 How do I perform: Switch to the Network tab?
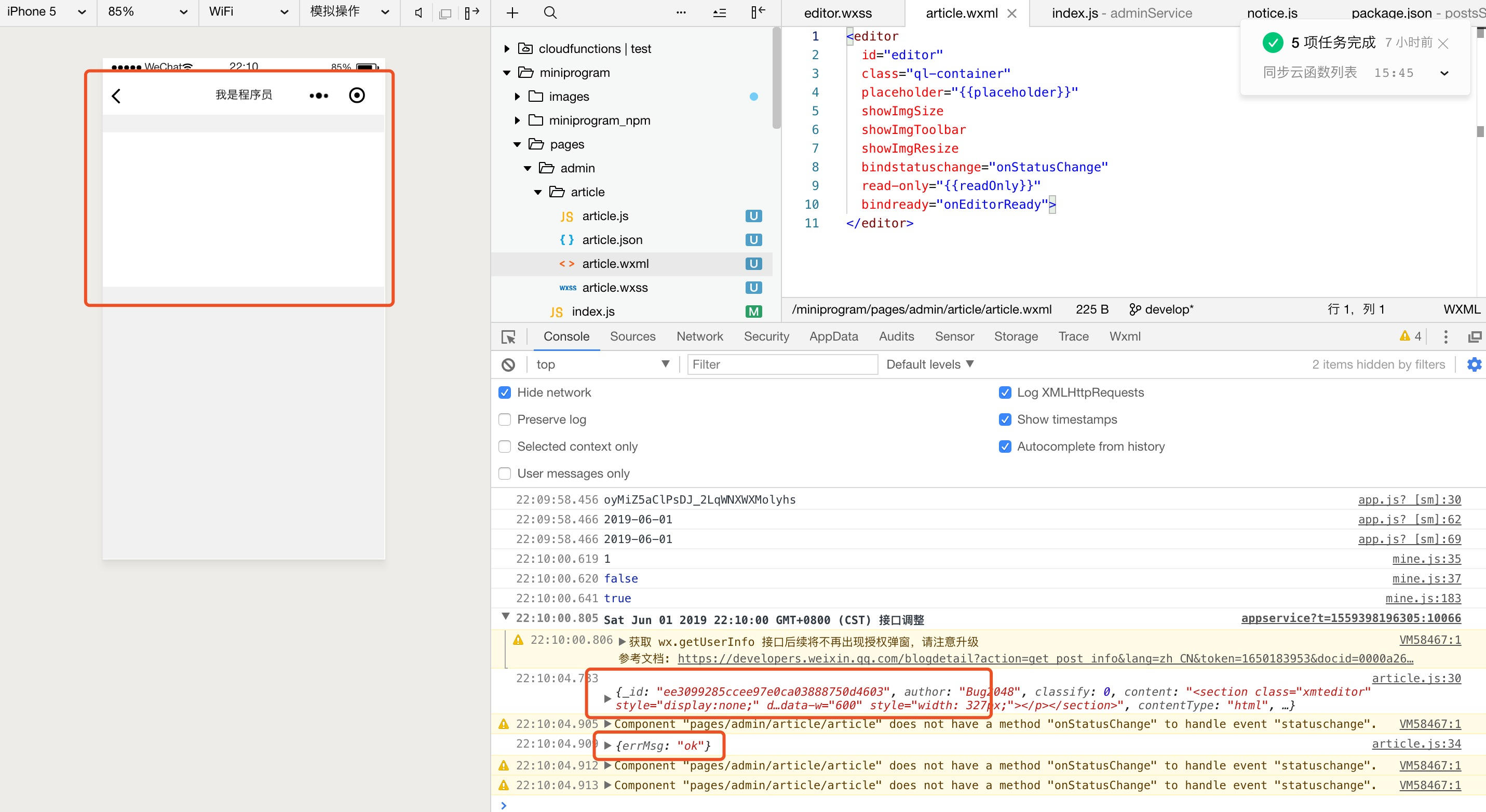tap(700, 337)
